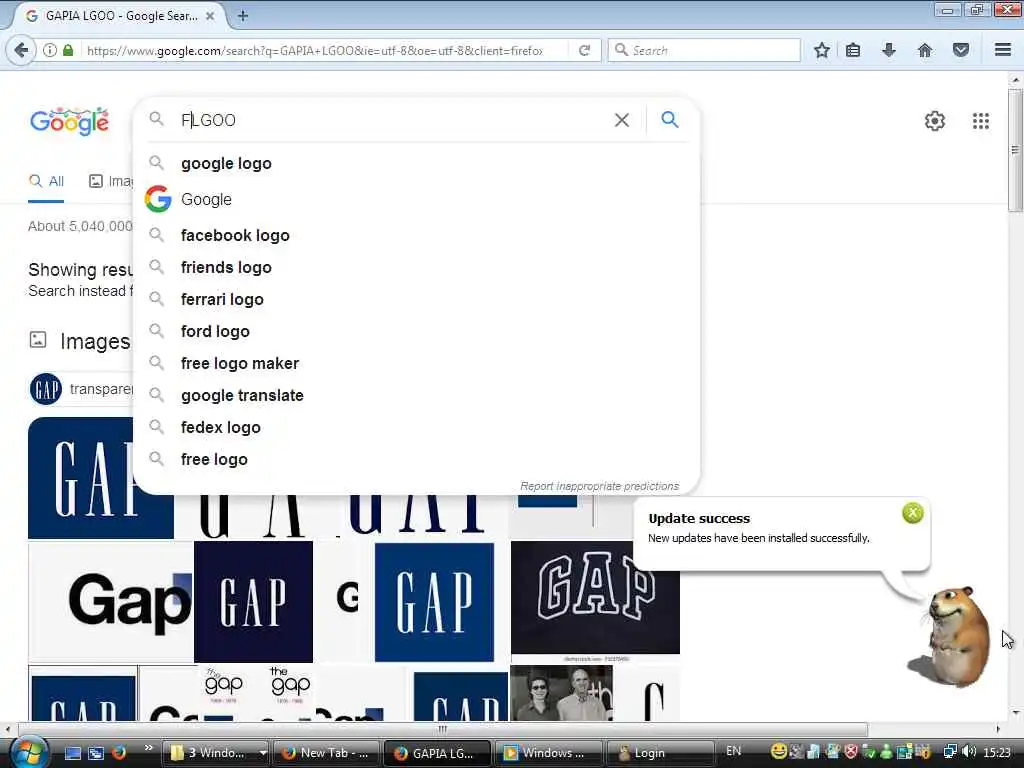
Task: Dismiss the Update success notification
Action: pos(912,513)
